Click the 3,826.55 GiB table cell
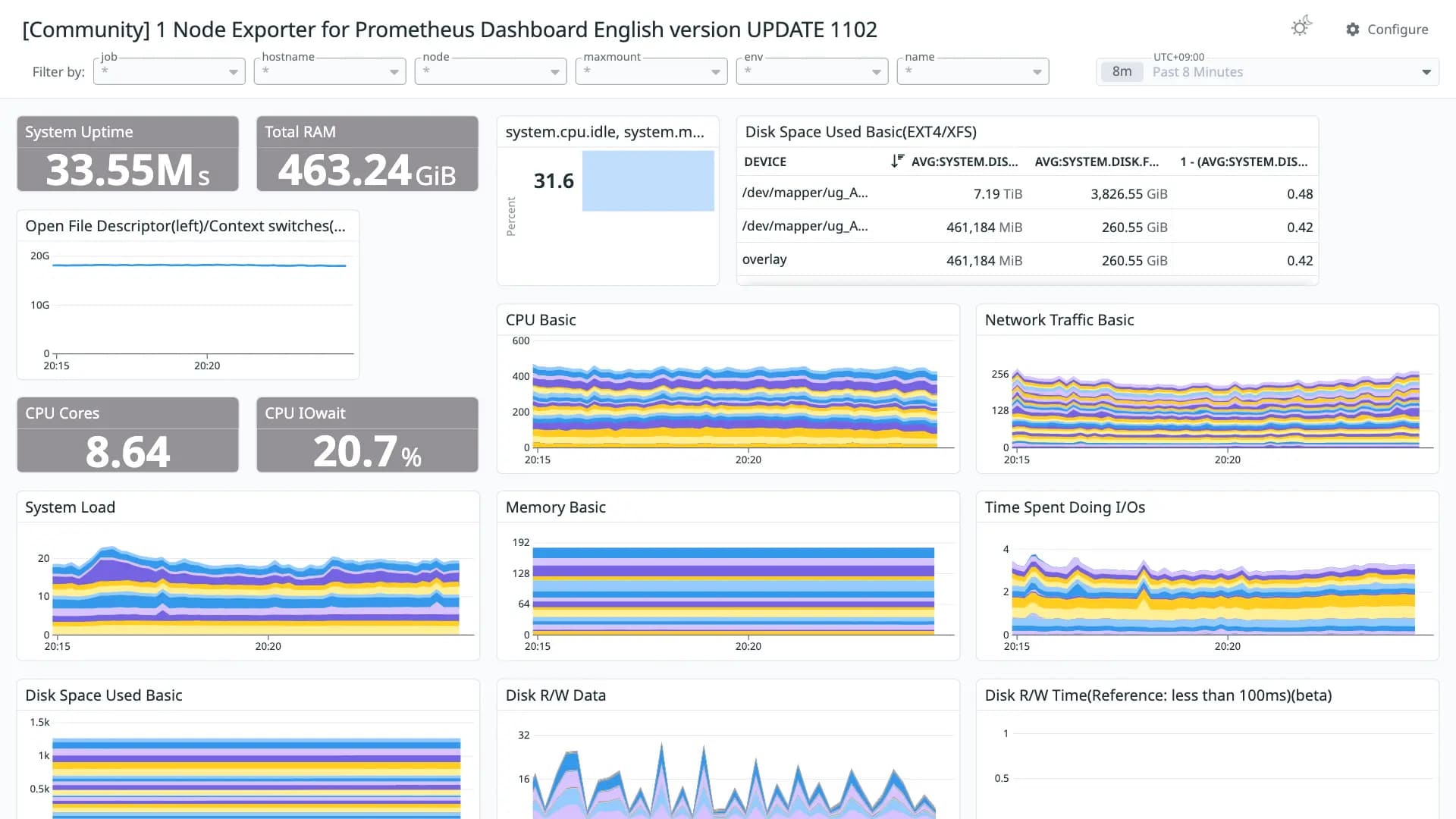Image resolution: width=1456 pixels, height=819 pixels. tap(1129, 194)
